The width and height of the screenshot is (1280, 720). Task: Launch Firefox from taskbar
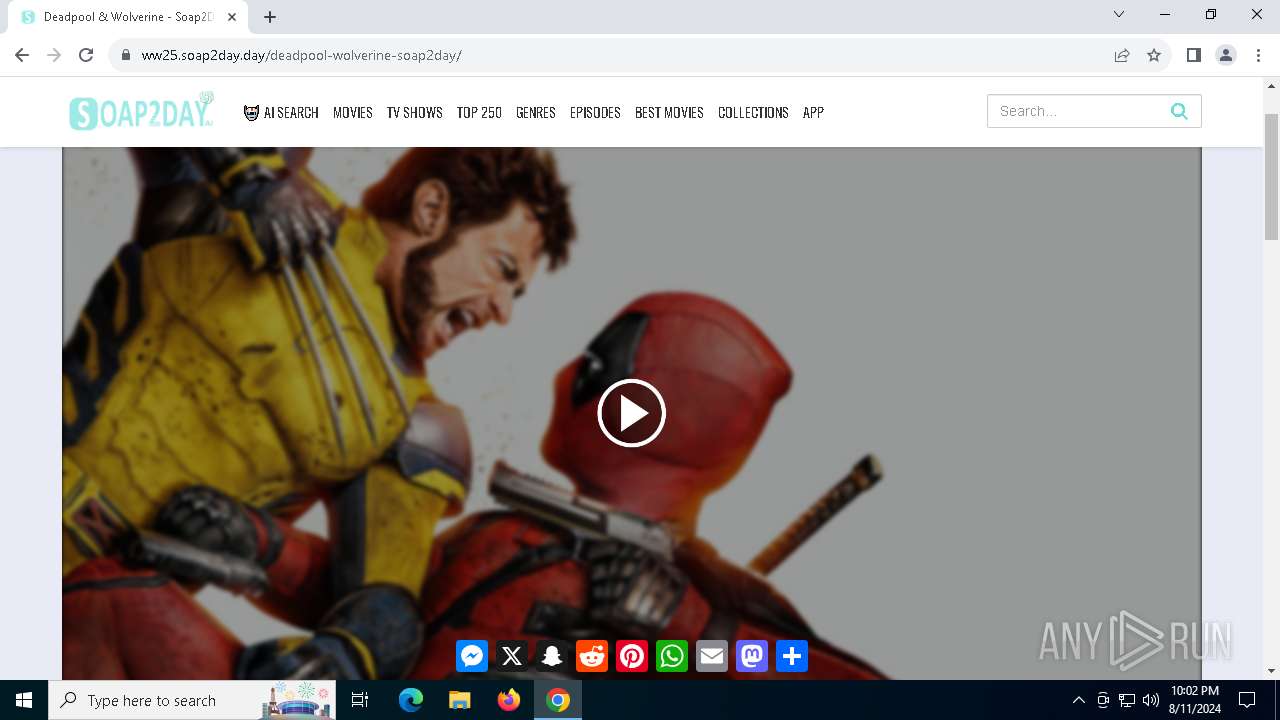509,700
